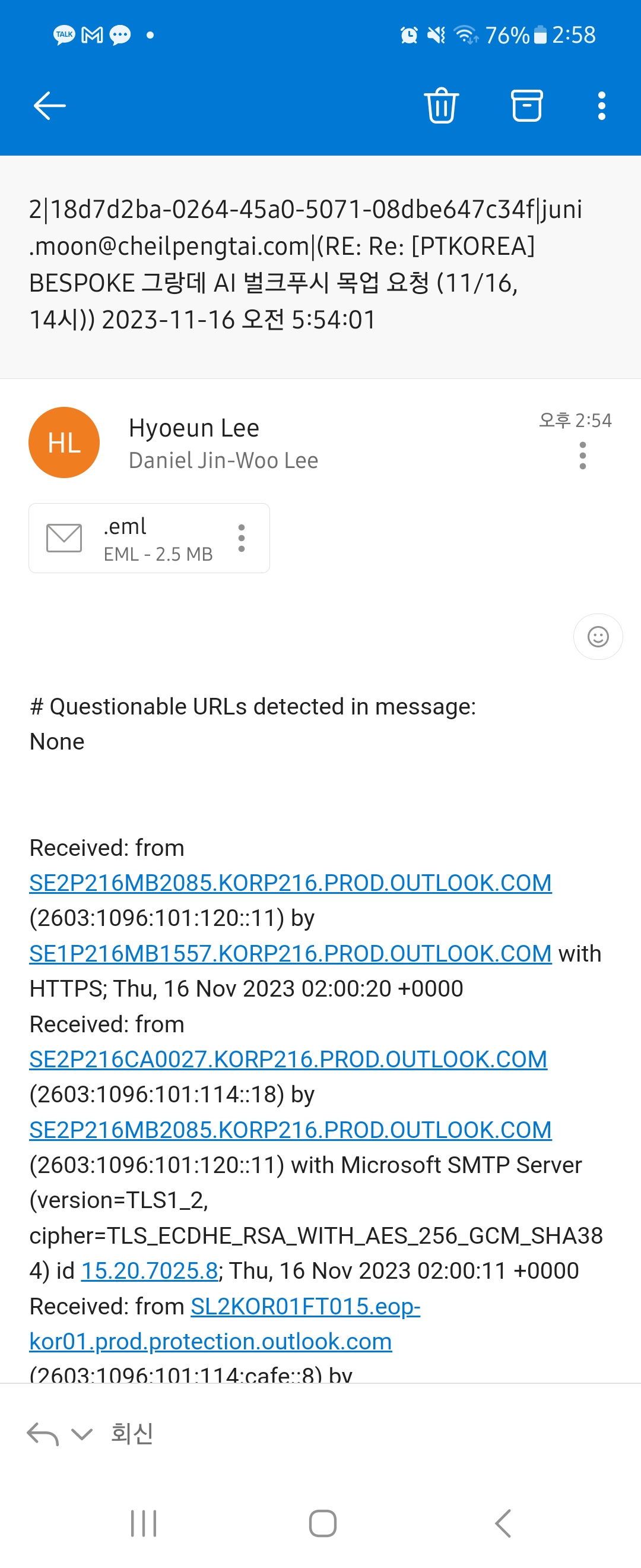Tap the 15.20.7025.8 link

pyautogui.click(x=150, y=1271)
